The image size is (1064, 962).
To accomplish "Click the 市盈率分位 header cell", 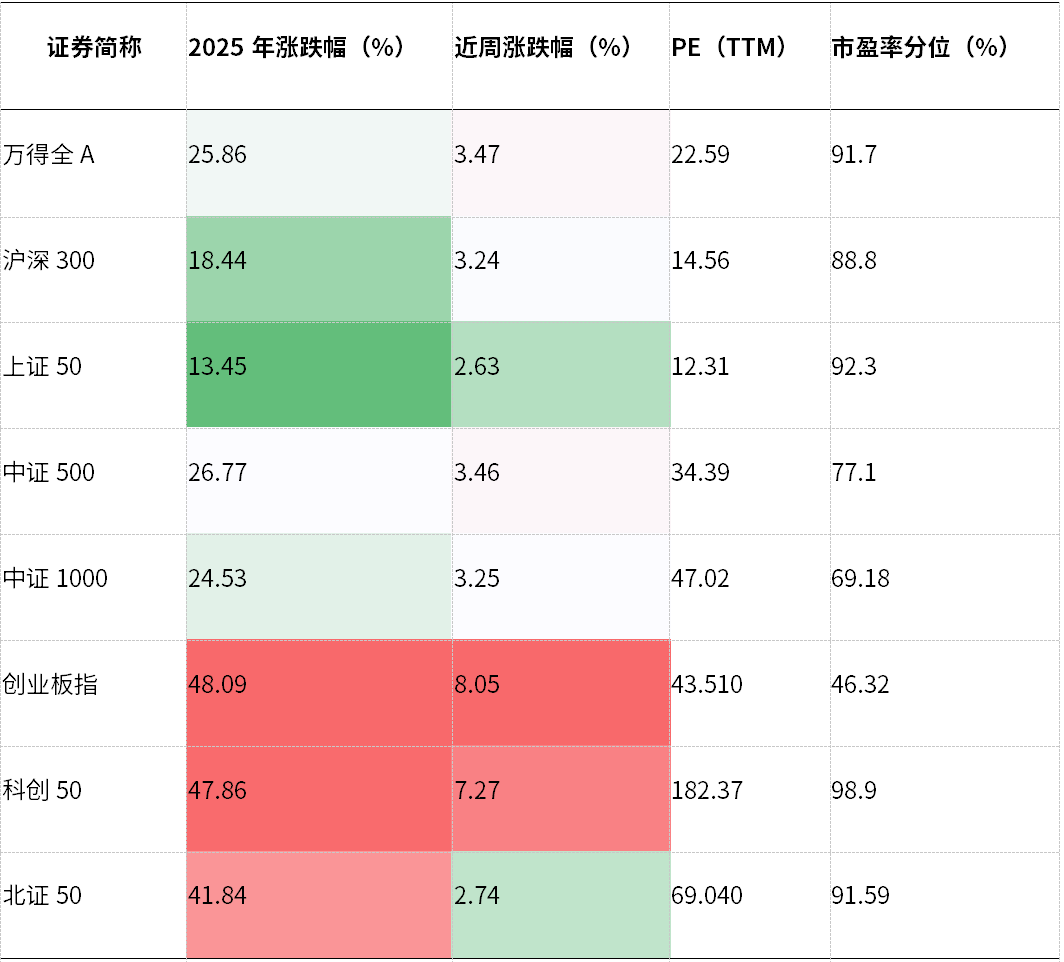I will tap(920, 48).
